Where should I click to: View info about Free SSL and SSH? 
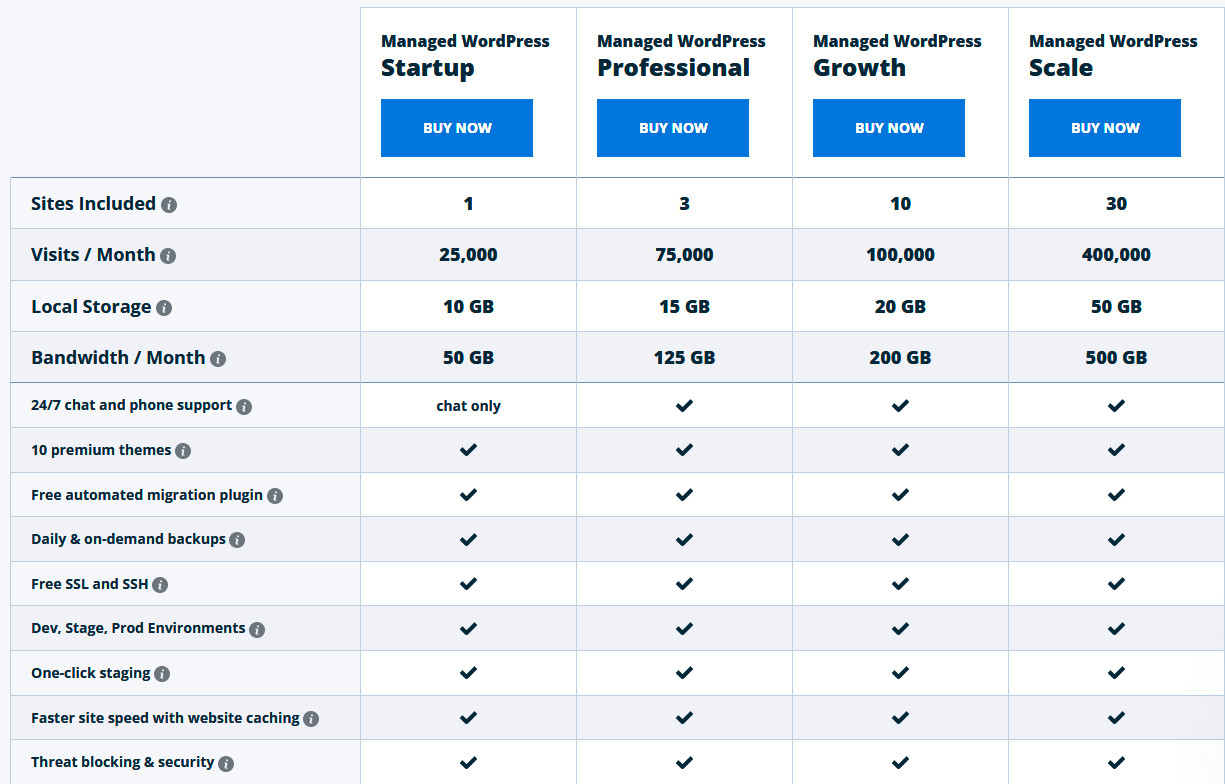tap(160, 584)
